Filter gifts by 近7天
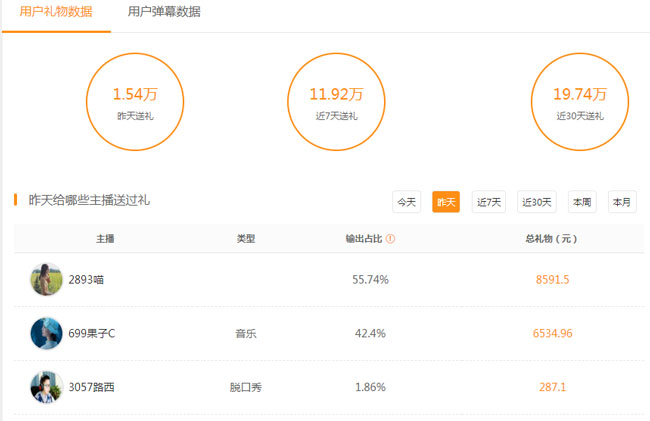 489,202
